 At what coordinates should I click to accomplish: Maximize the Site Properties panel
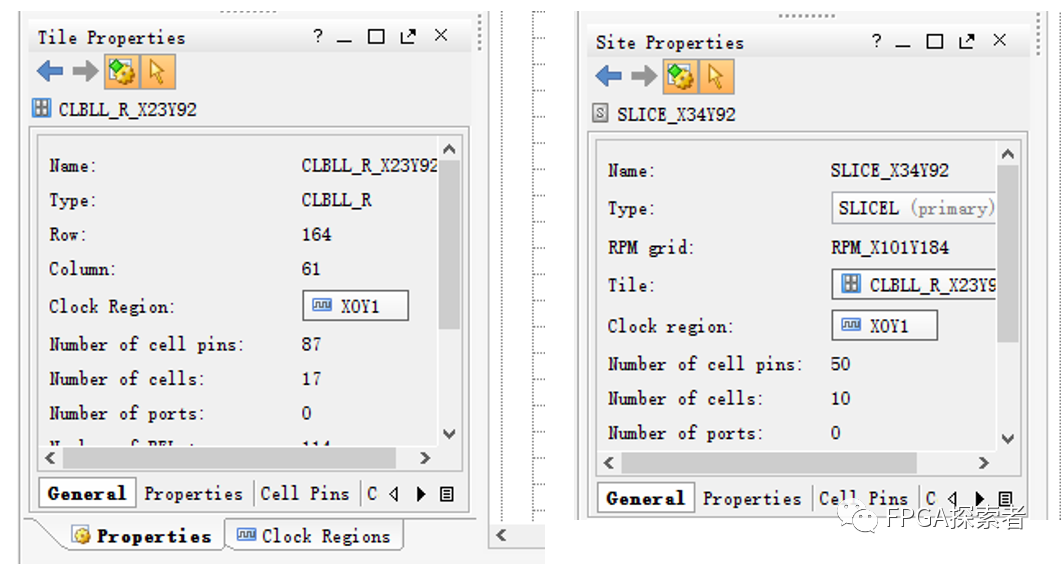click(935, 41)
